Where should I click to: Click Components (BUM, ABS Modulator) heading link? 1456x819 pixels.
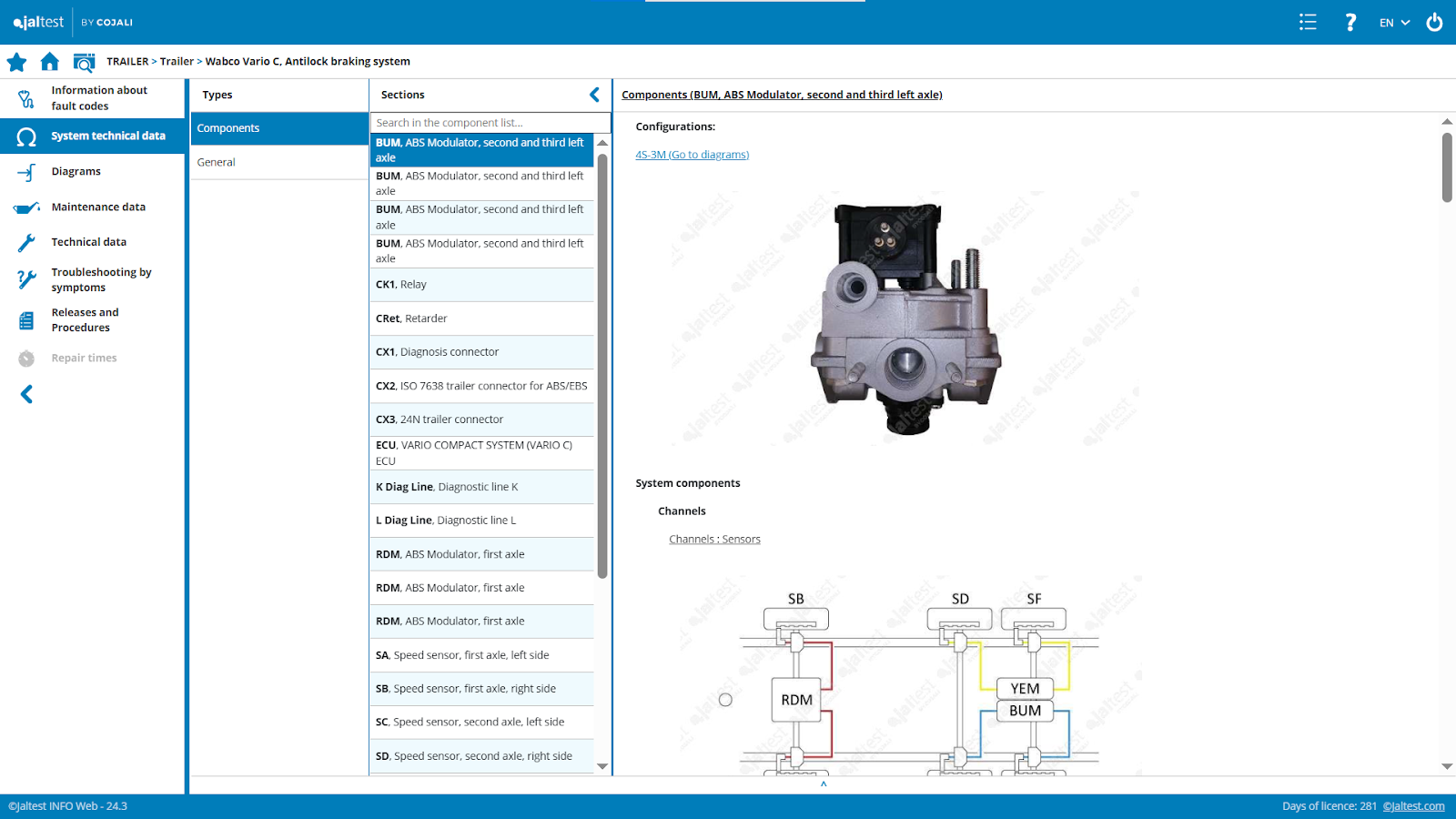(x=782, y=95)
